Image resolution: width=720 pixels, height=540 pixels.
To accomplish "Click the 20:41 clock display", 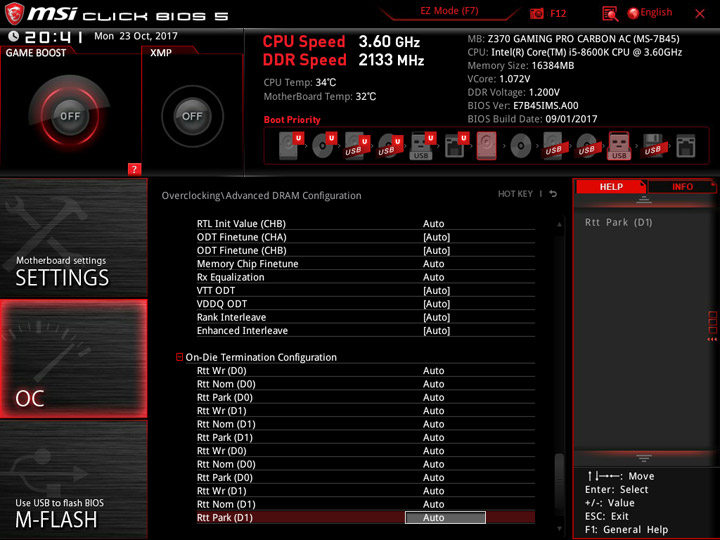I will (x=54, y=37).
